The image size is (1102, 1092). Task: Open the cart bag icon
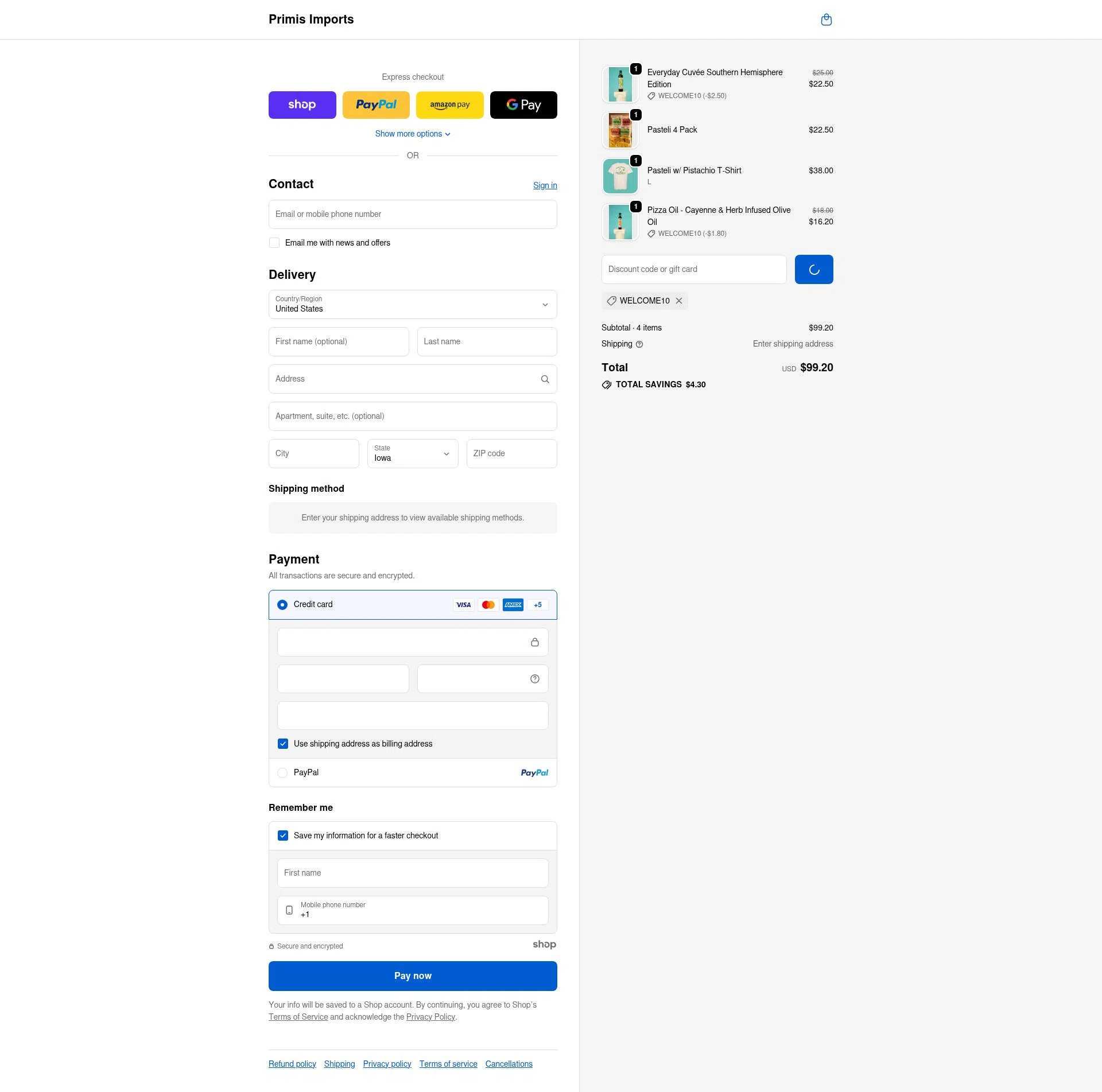tap(826, 19)
